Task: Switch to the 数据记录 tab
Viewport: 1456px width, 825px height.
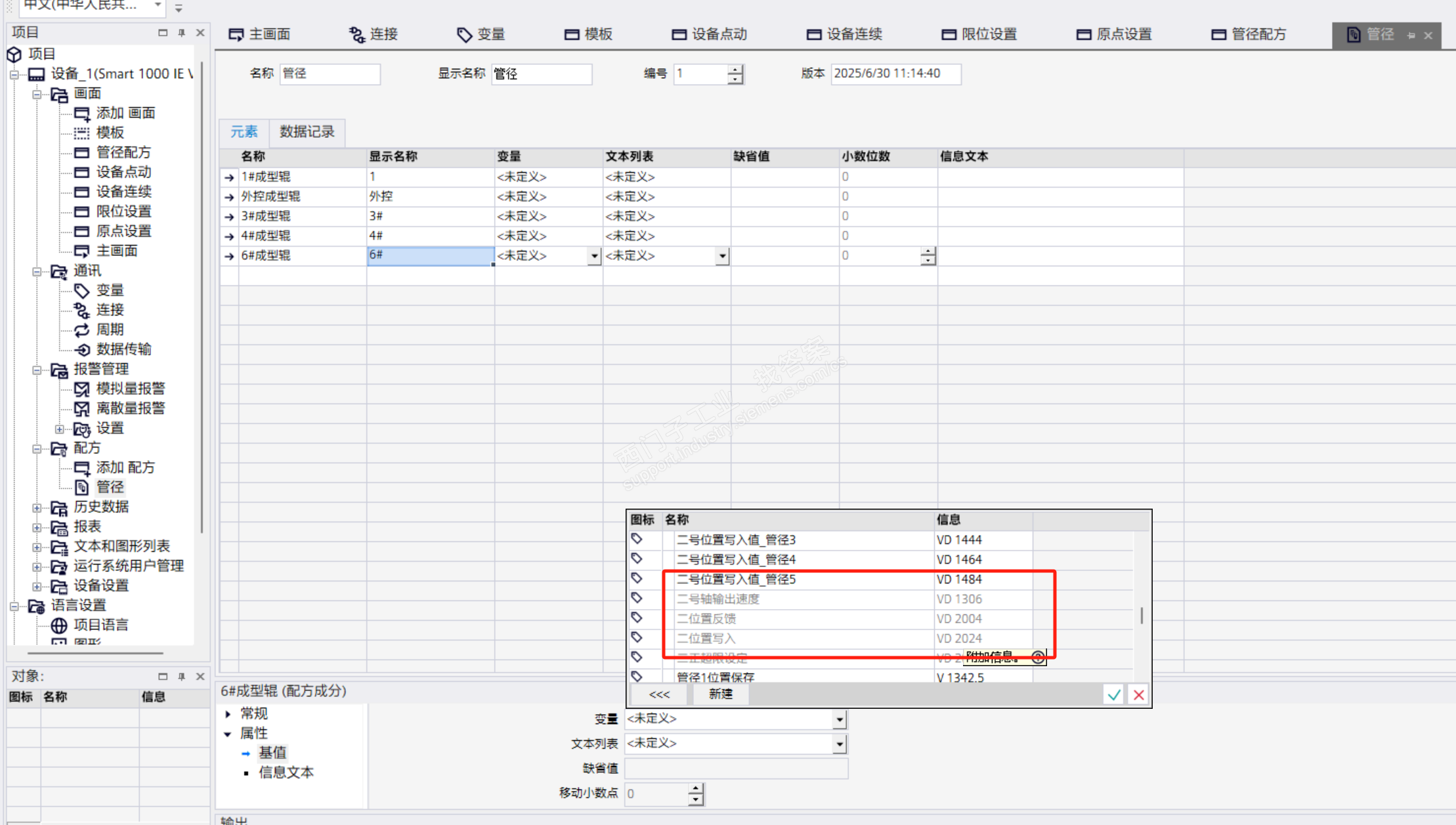Action: 307,132
